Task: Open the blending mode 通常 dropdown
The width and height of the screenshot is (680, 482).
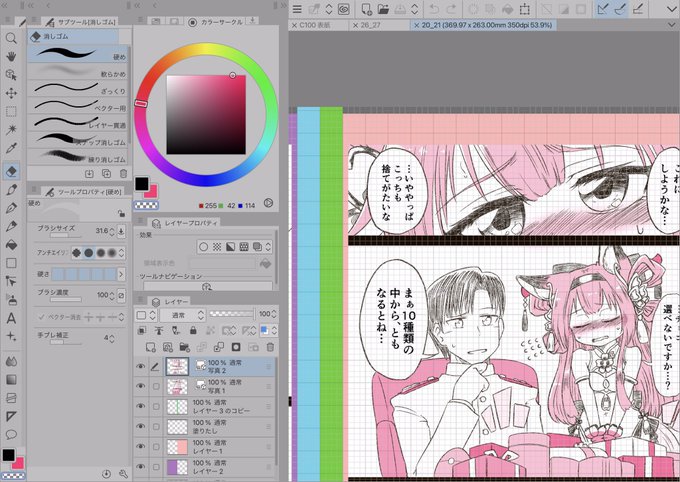Action: 182,315
